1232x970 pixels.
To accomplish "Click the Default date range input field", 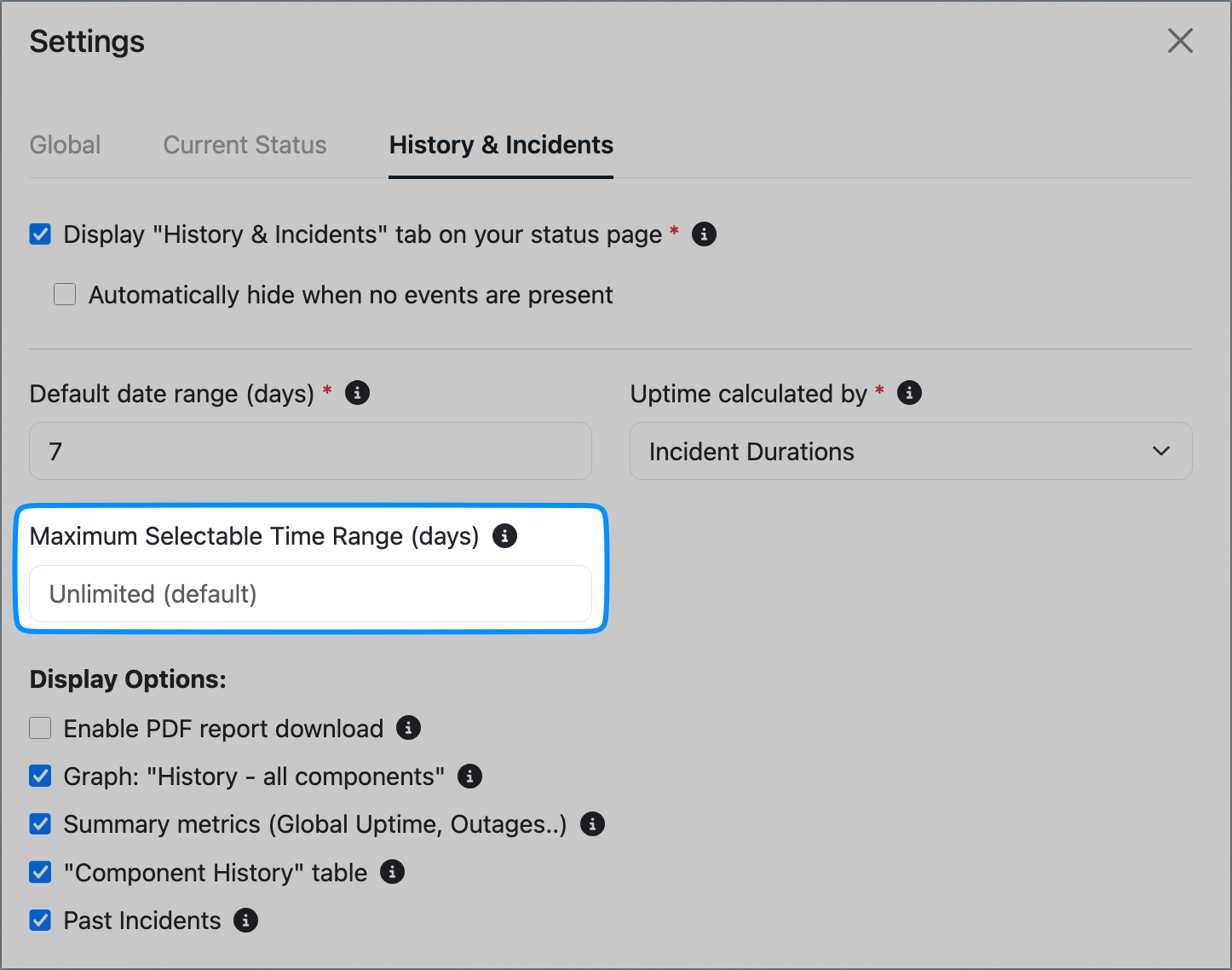I will pyautogui.click(x=310, y=451).
